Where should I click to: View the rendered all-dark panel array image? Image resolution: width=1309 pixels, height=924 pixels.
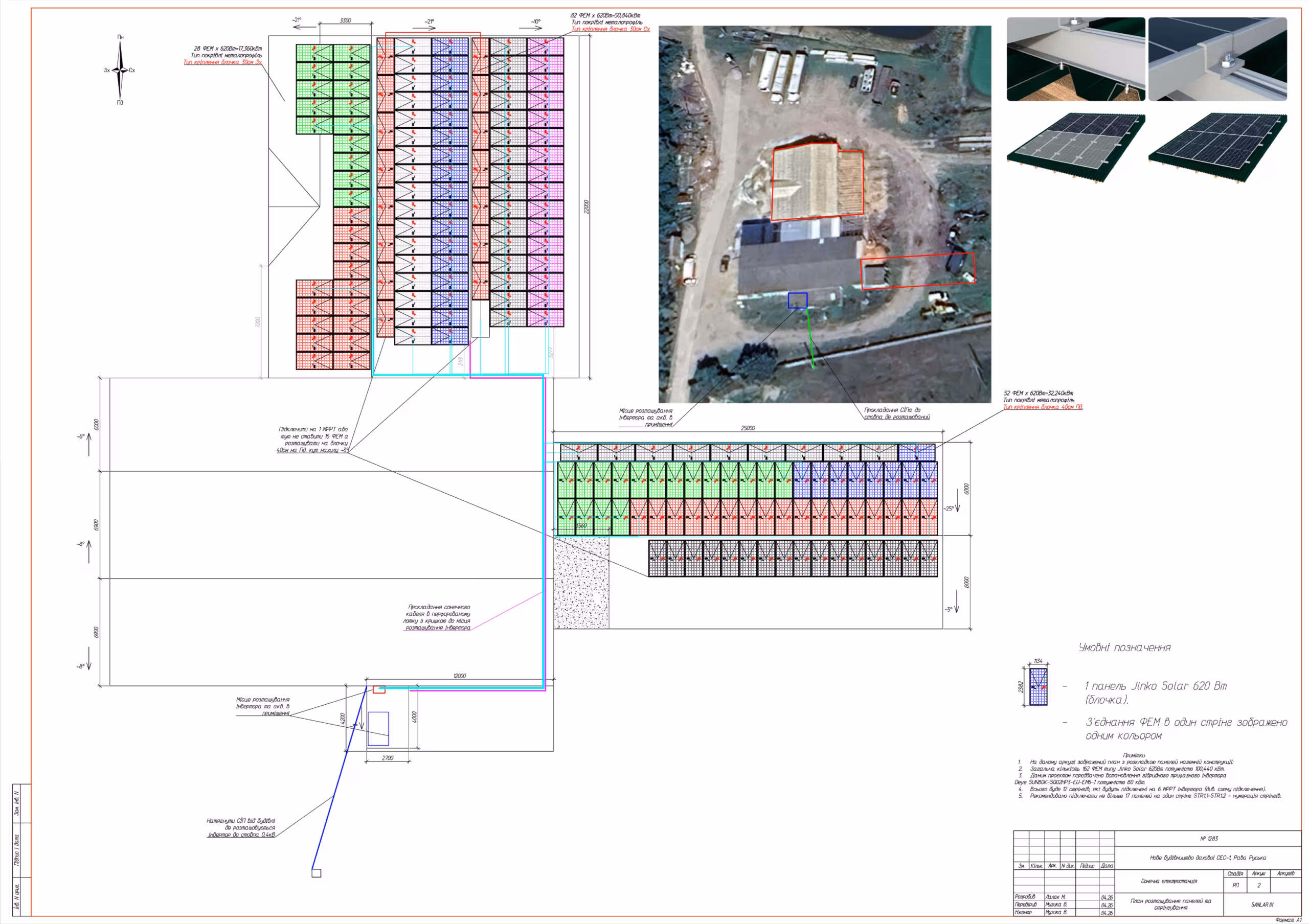point(1217,147)
